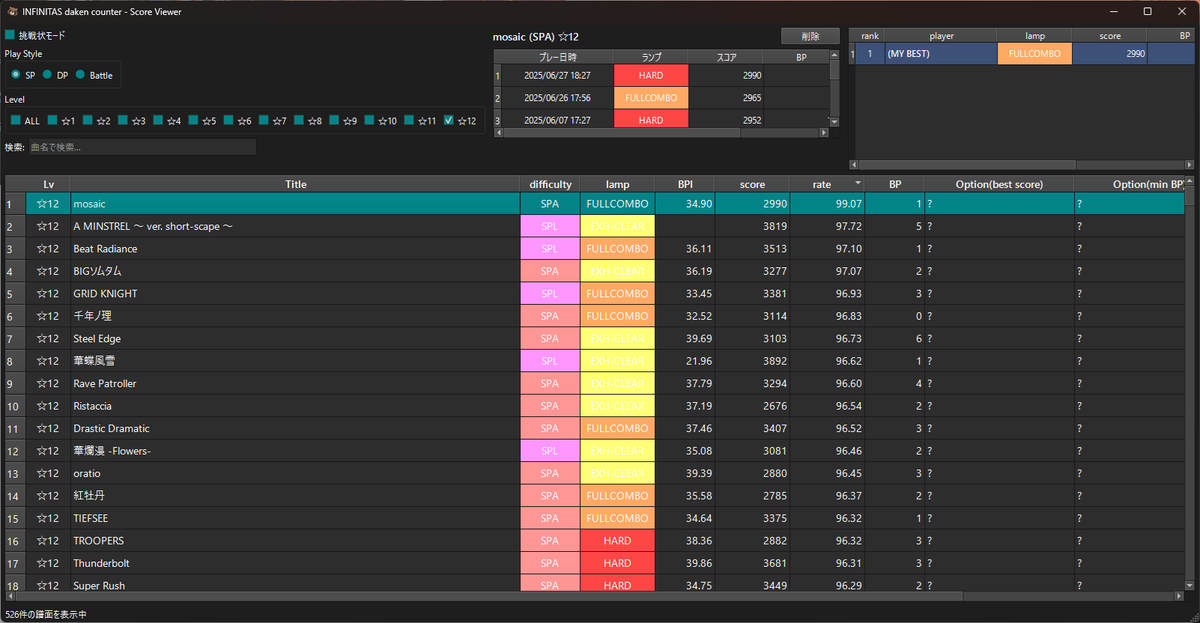Click the HARD lamp of 2025/06/27 record
Viewport: 1200px width, 623px height.
[x=651, y=75]
